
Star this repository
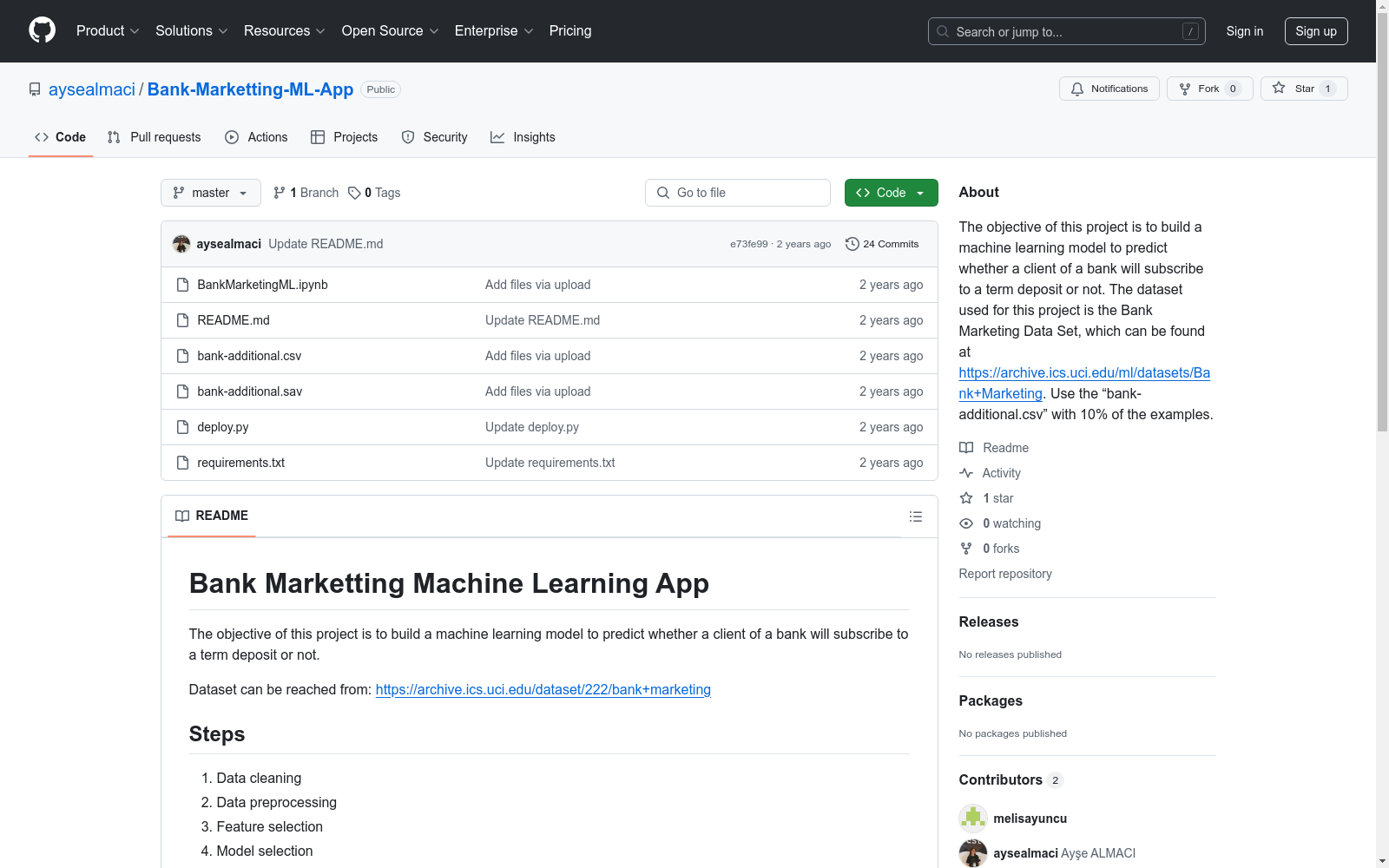[x=1304, y=89]
